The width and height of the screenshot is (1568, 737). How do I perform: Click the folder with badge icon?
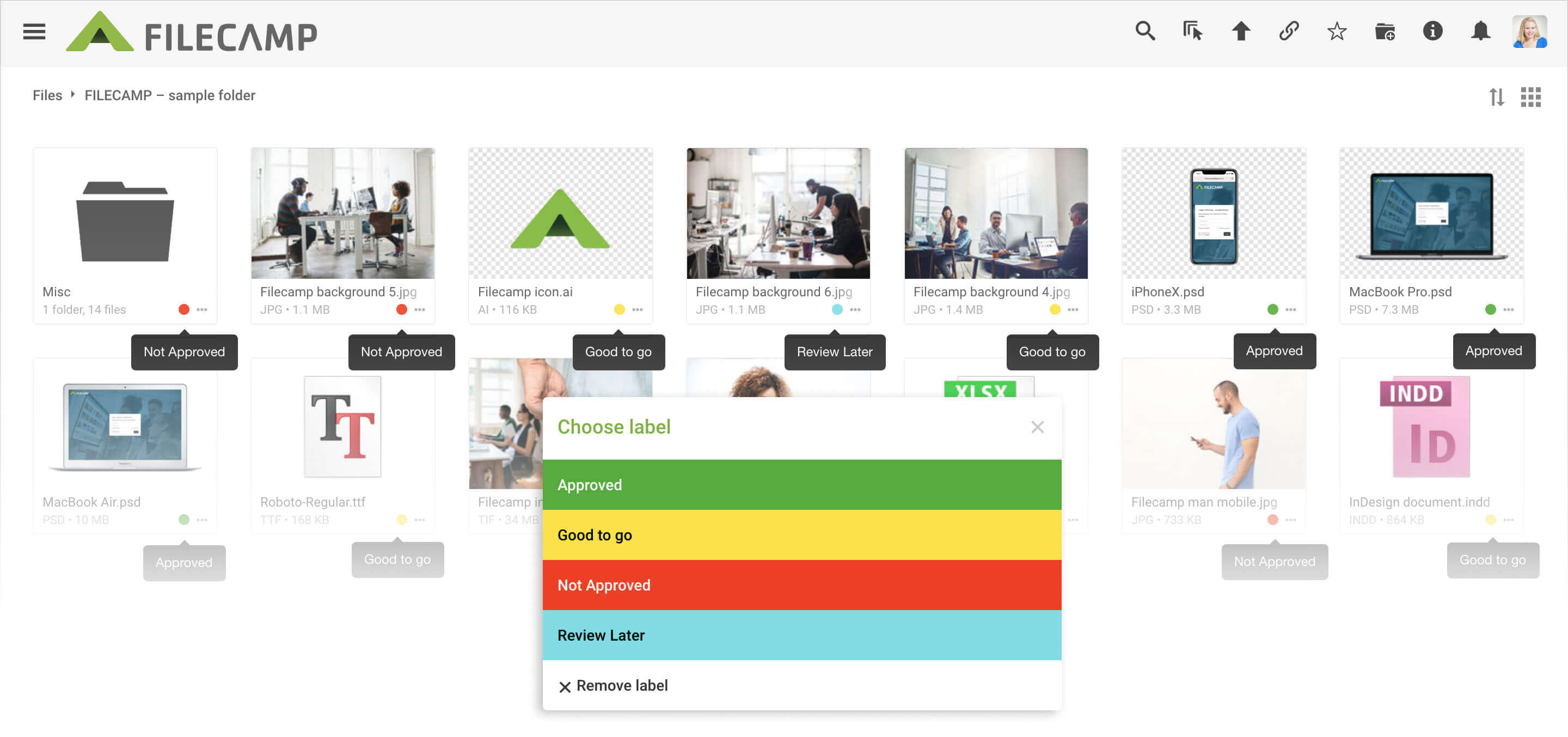(x=1385, y=31)
